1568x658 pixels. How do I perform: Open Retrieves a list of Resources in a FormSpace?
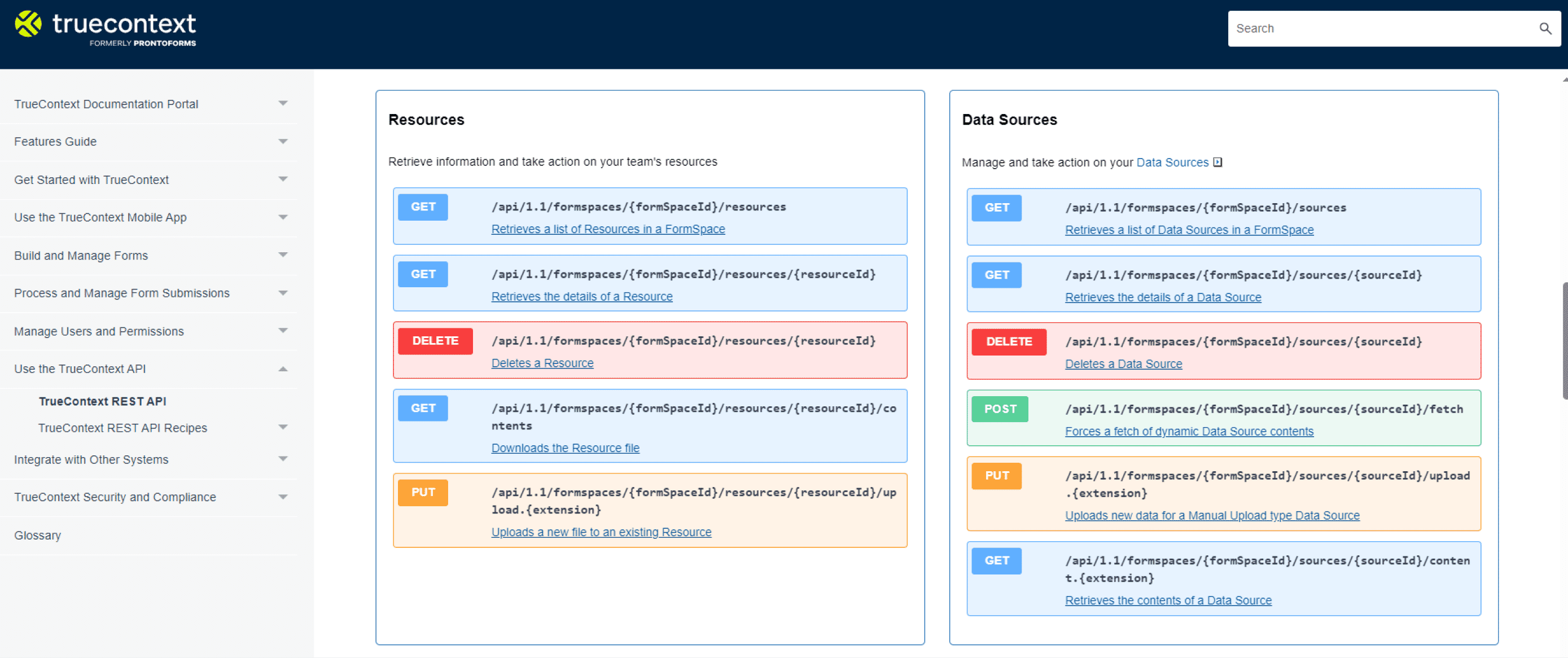pos(607,229)
